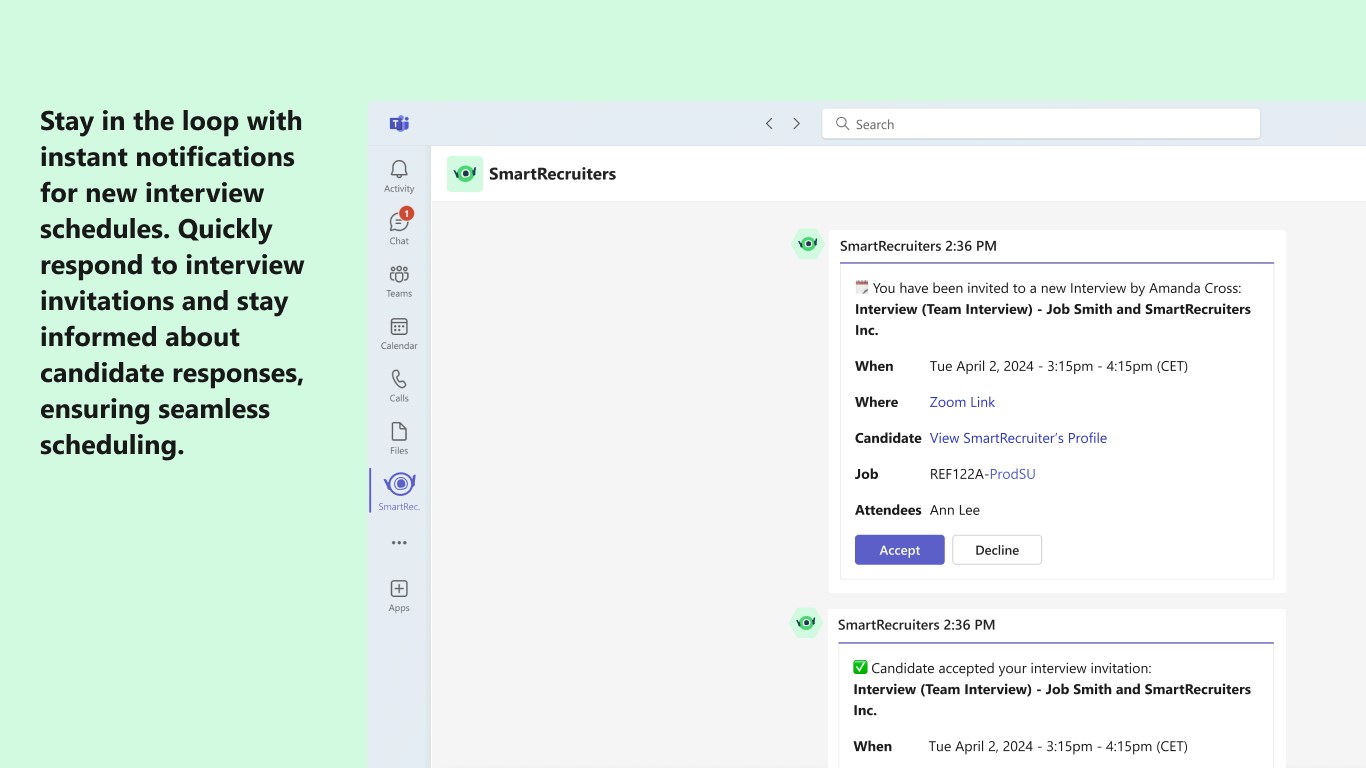The height and width of the screenshot is (768, 1366).
Task: Click SmartRecruiters logo in chat header
Action: click(x=465, y=174)
